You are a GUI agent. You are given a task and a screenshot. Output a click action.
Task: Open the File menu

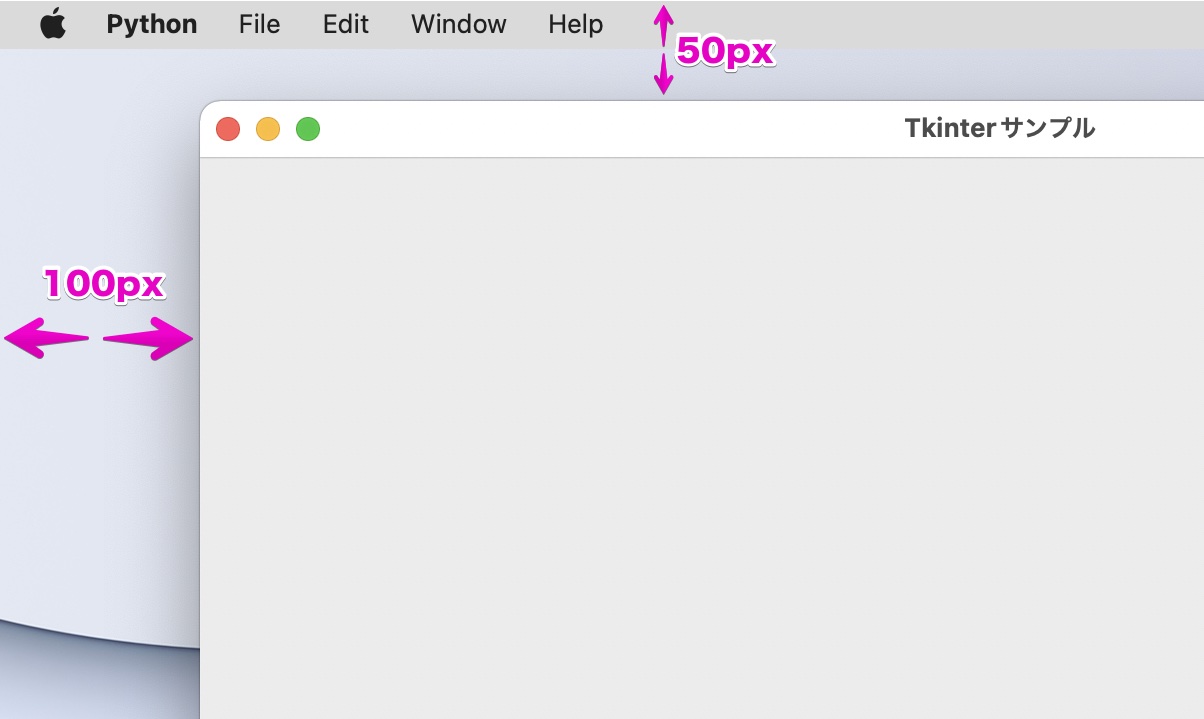click(x=259, y=23)
